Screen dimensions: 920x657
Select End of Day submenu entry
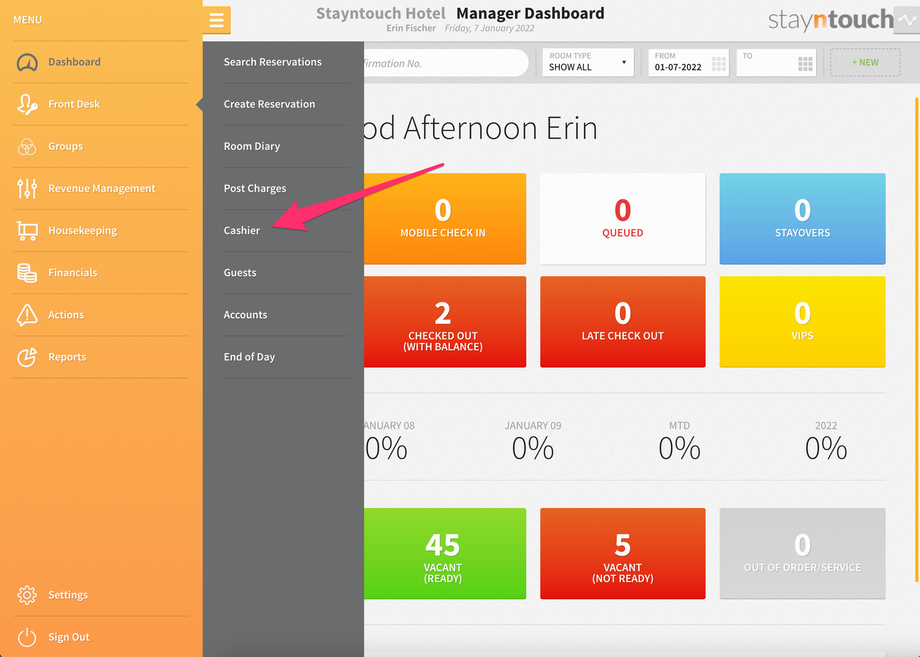[x=249, y=357]
